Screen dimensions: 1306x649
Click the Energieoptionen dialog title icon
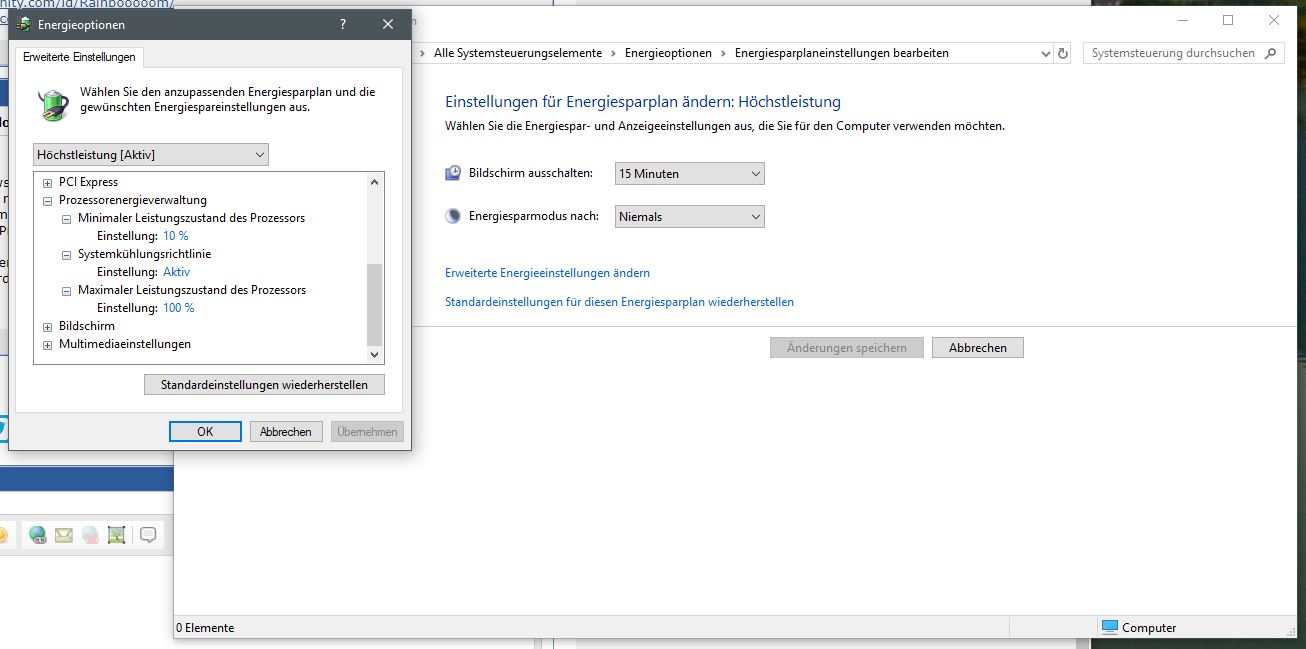pyautogui.click(x=23, y=25)
